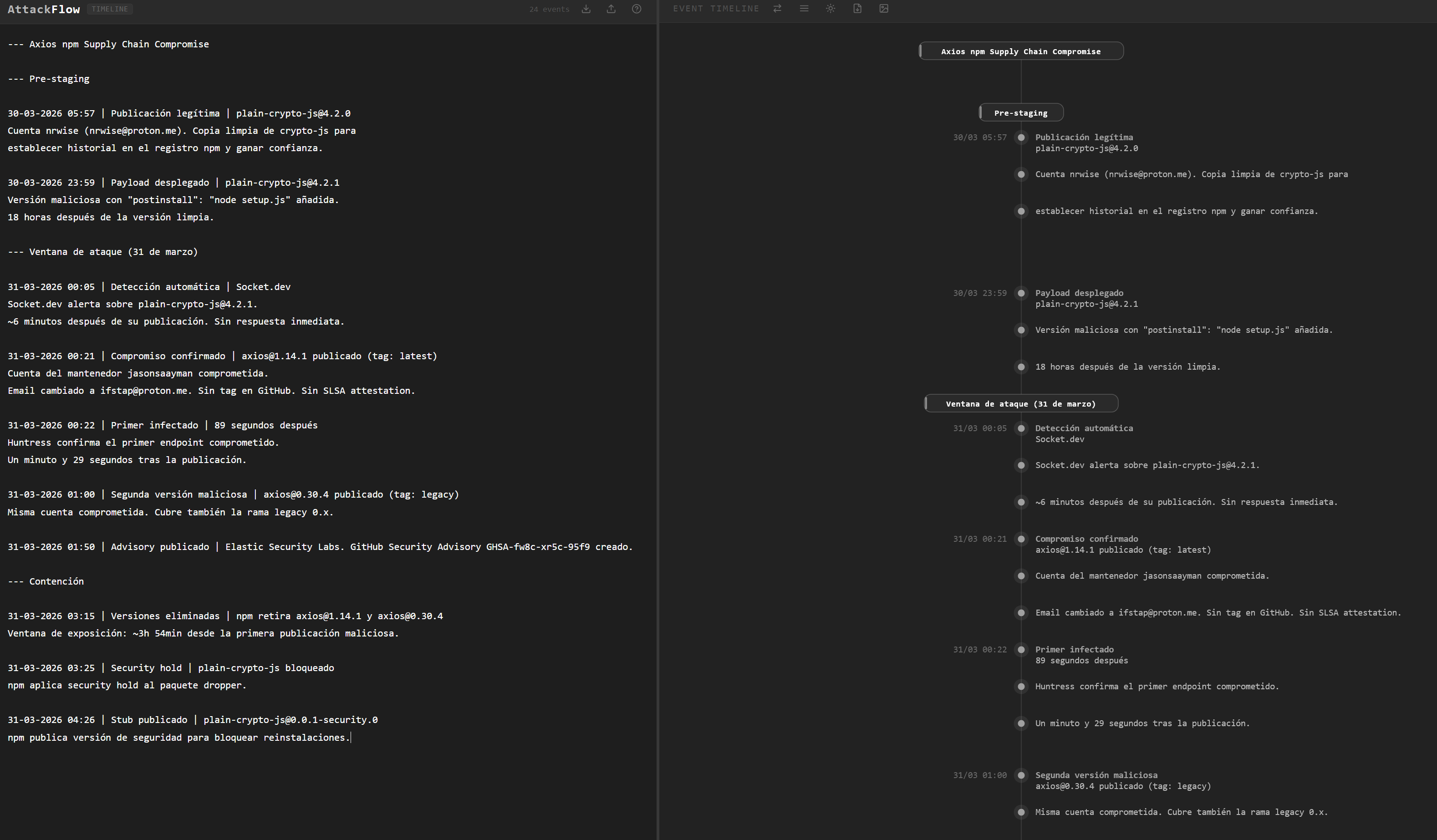Toggle light/dark theme with sun icon
This screenshot has height=840, width=1437.
830,9
